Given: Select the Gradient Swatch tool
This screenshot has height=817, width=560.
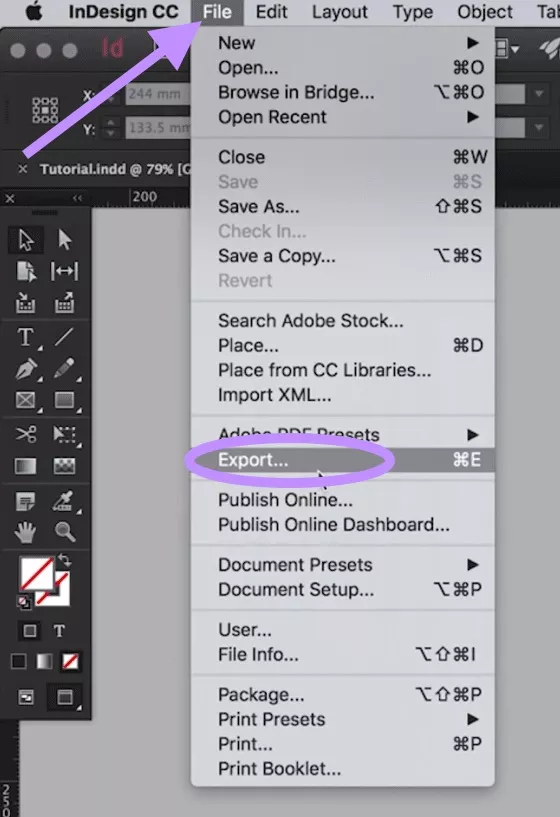Looking at the screenshot, I should click(x=26, y=466).
